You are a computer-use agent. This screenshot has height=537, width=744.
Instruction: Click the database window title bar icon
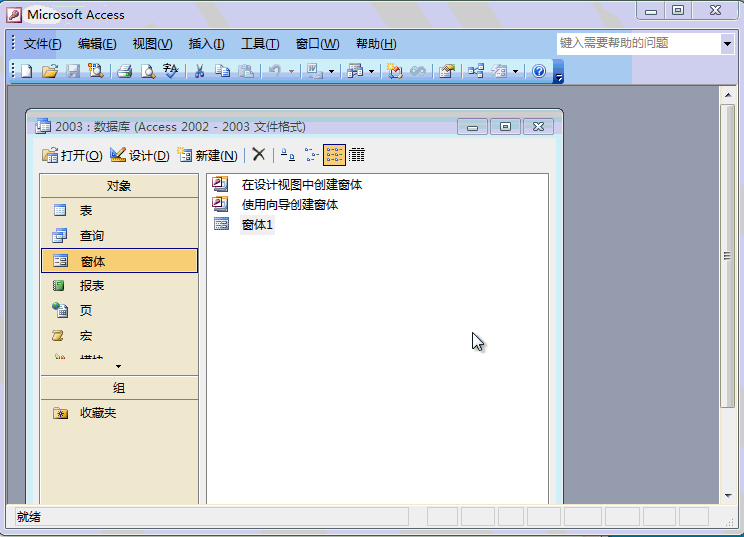click(43, 126)
